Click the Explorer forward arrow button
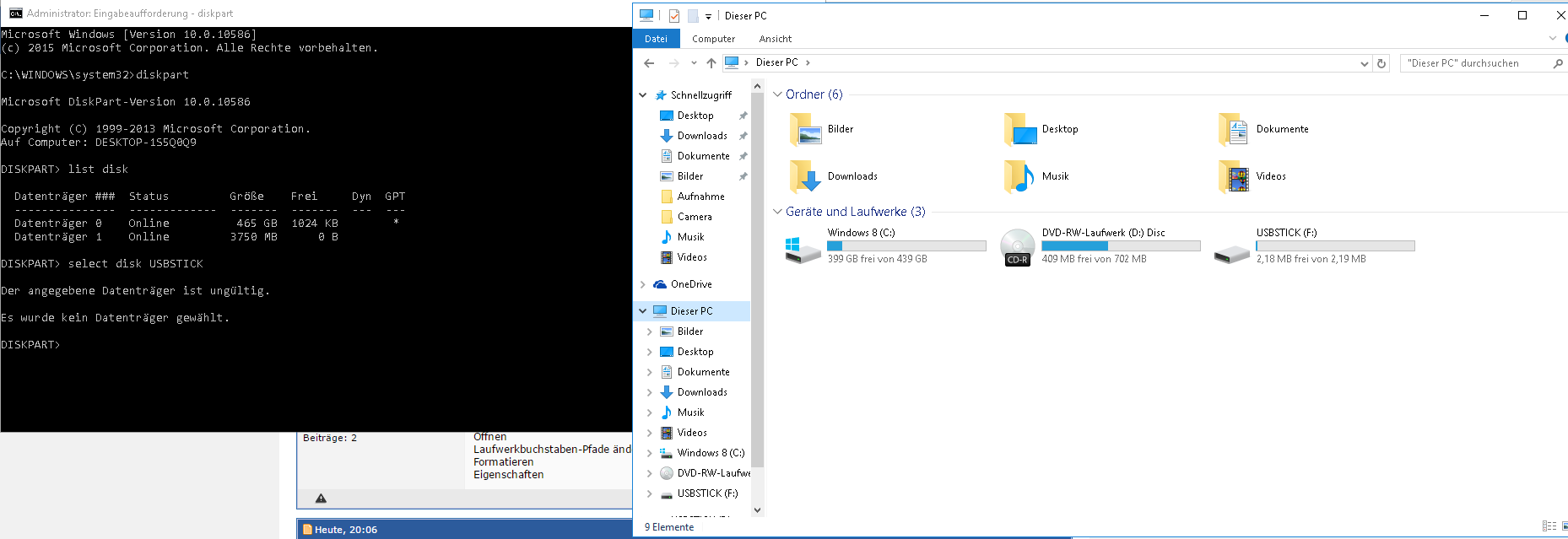1568x539 pixels. [x=673, y=63]
